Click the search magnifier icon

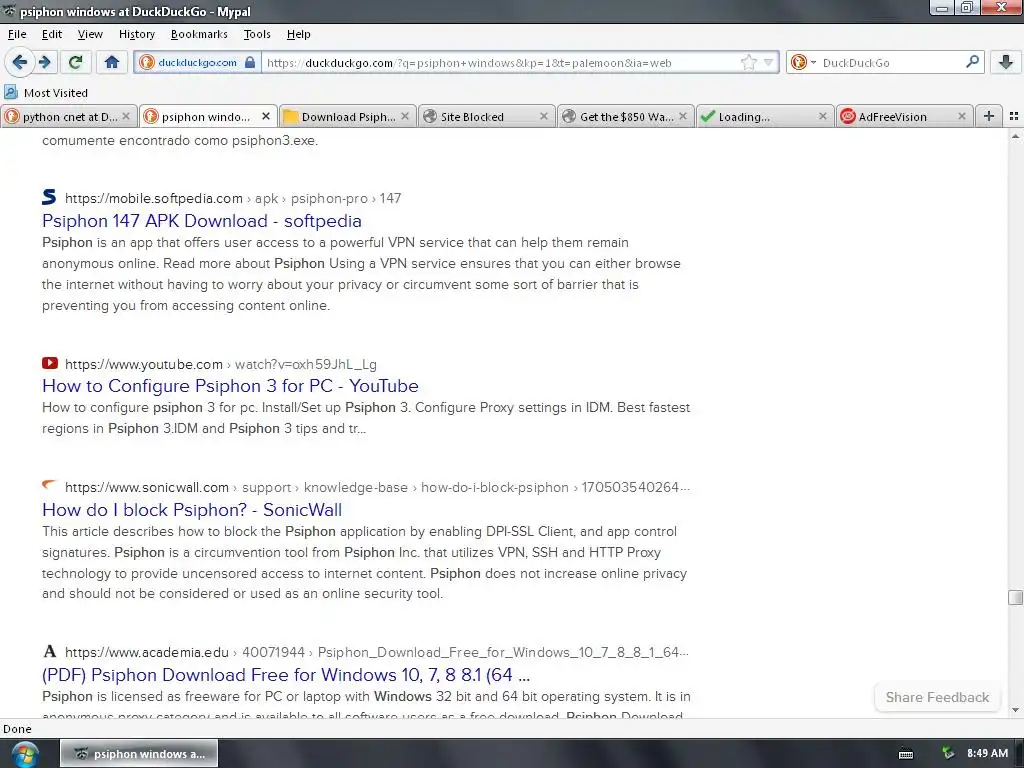click(x=972, y=62)
